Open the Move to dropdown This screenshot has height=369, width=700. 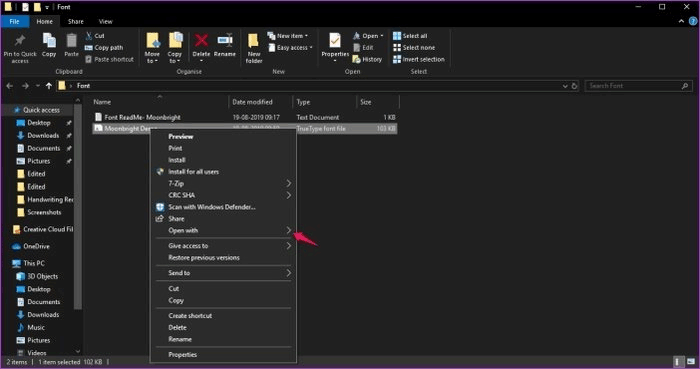click(152, 48)
